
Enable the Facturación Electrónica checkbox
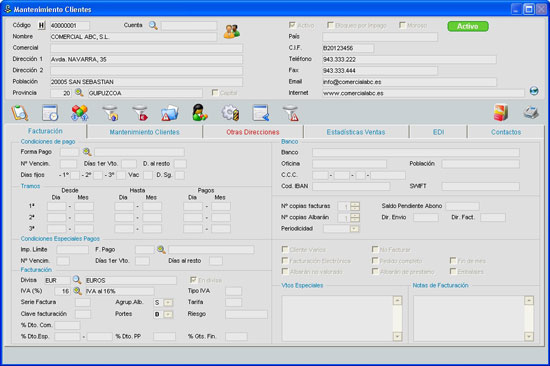pos(285,260)
